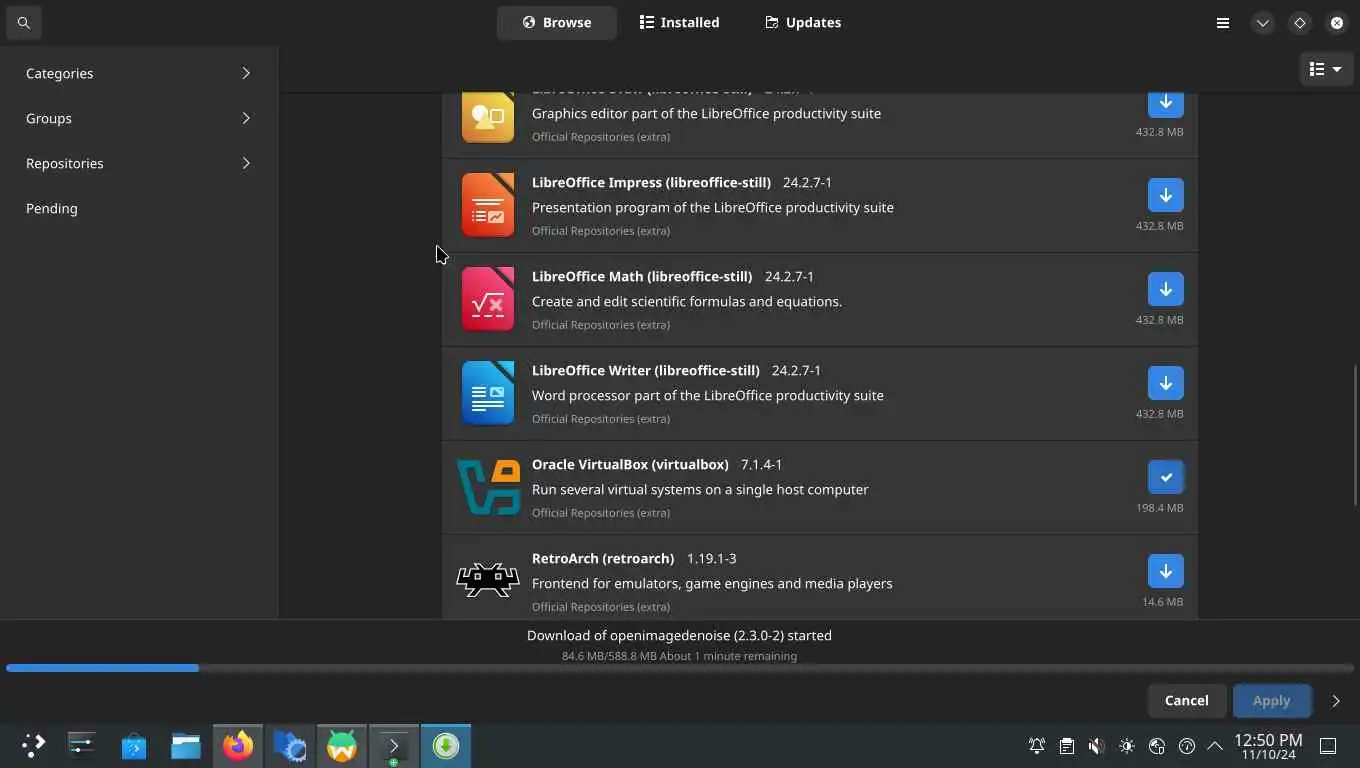Open brightness control in system tray
1360x768 pixels.
(1127, 746)
